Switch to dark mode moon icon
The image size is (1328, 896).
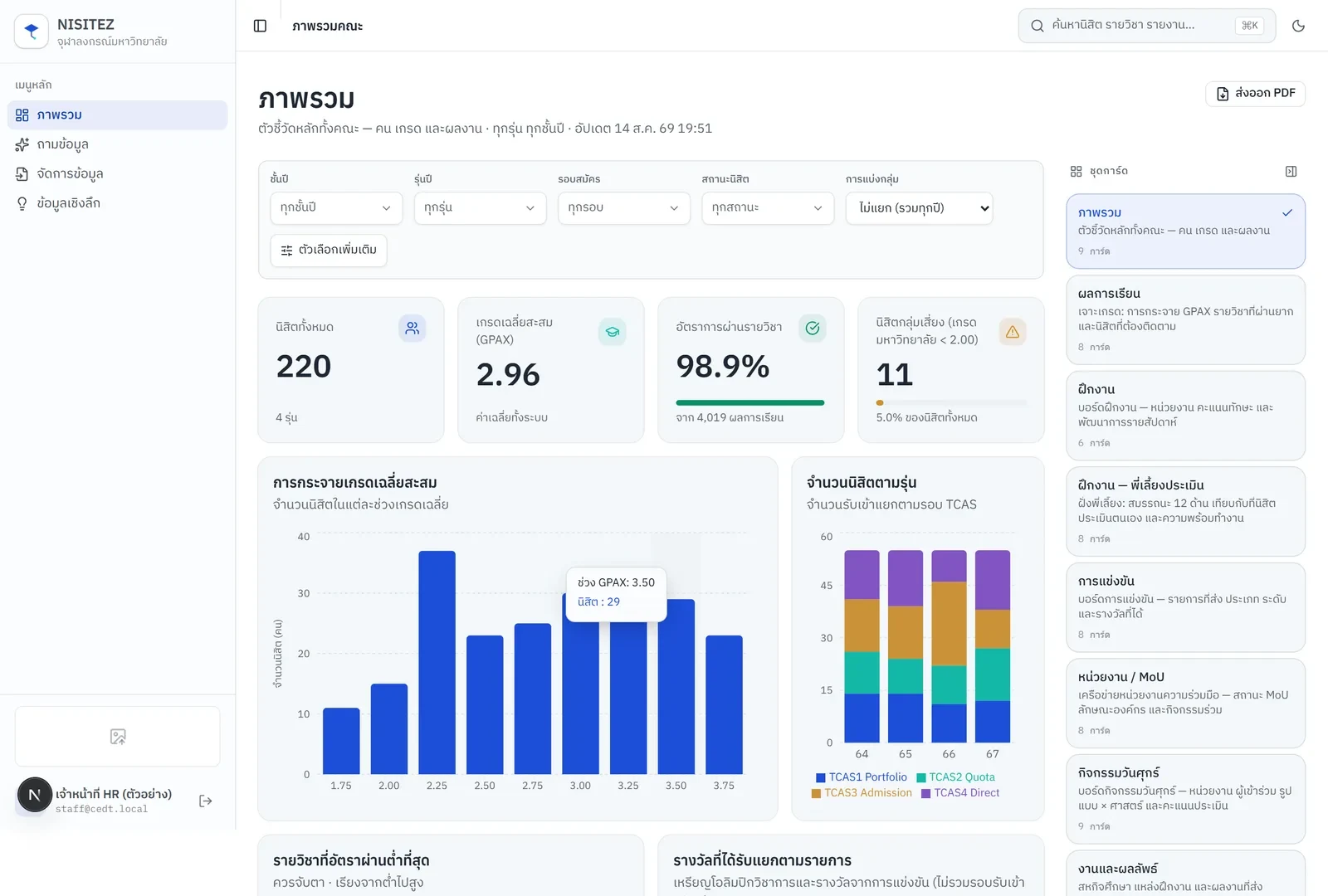(1298, 26)
